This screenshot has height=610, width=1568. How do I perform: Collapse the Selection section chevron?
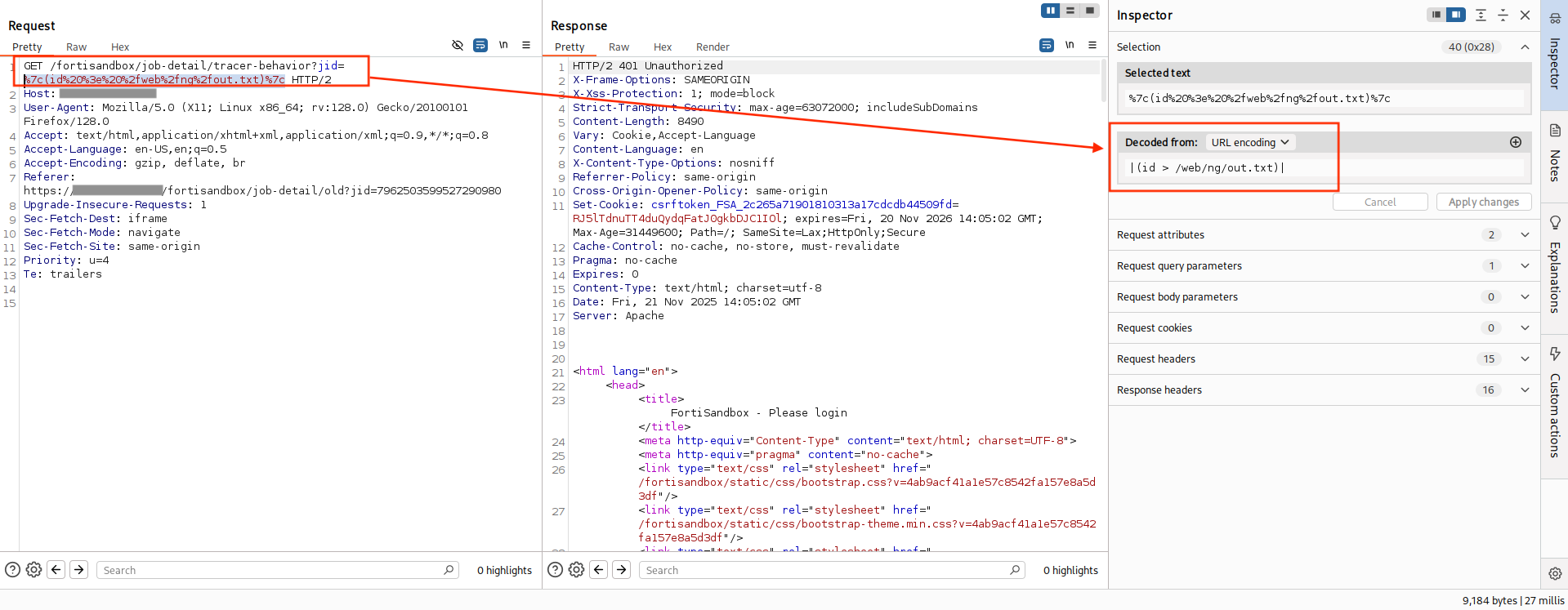[1525, 47]
